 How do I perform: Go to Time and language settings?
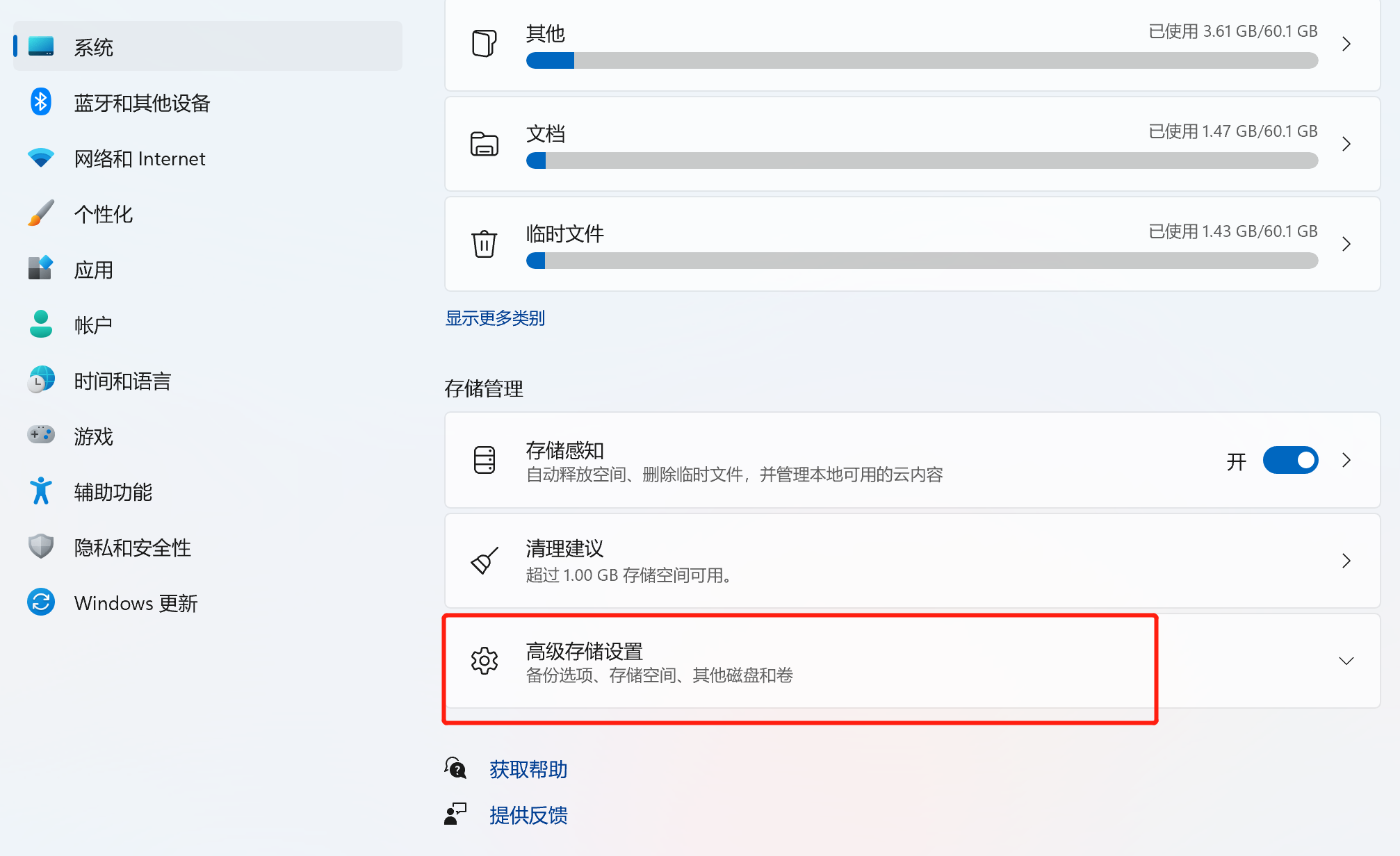[x=122, y=381]
